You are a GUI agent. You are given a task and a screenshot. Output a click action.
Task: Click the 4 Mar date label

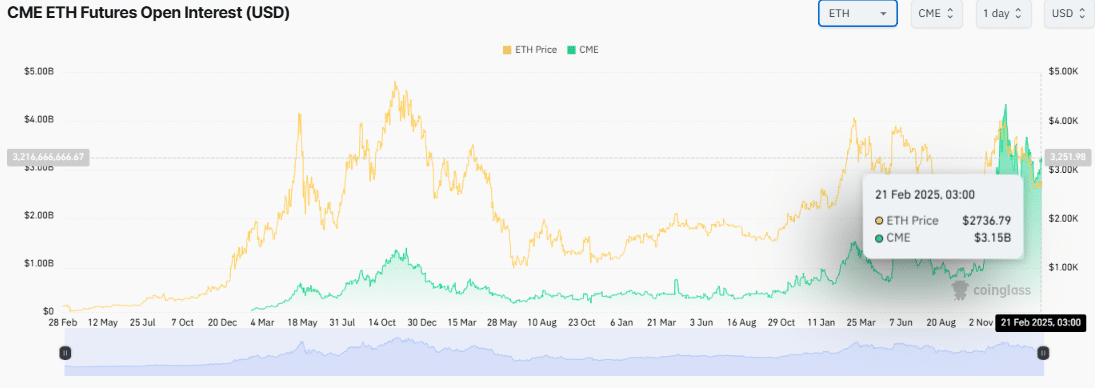click(262, 322)
